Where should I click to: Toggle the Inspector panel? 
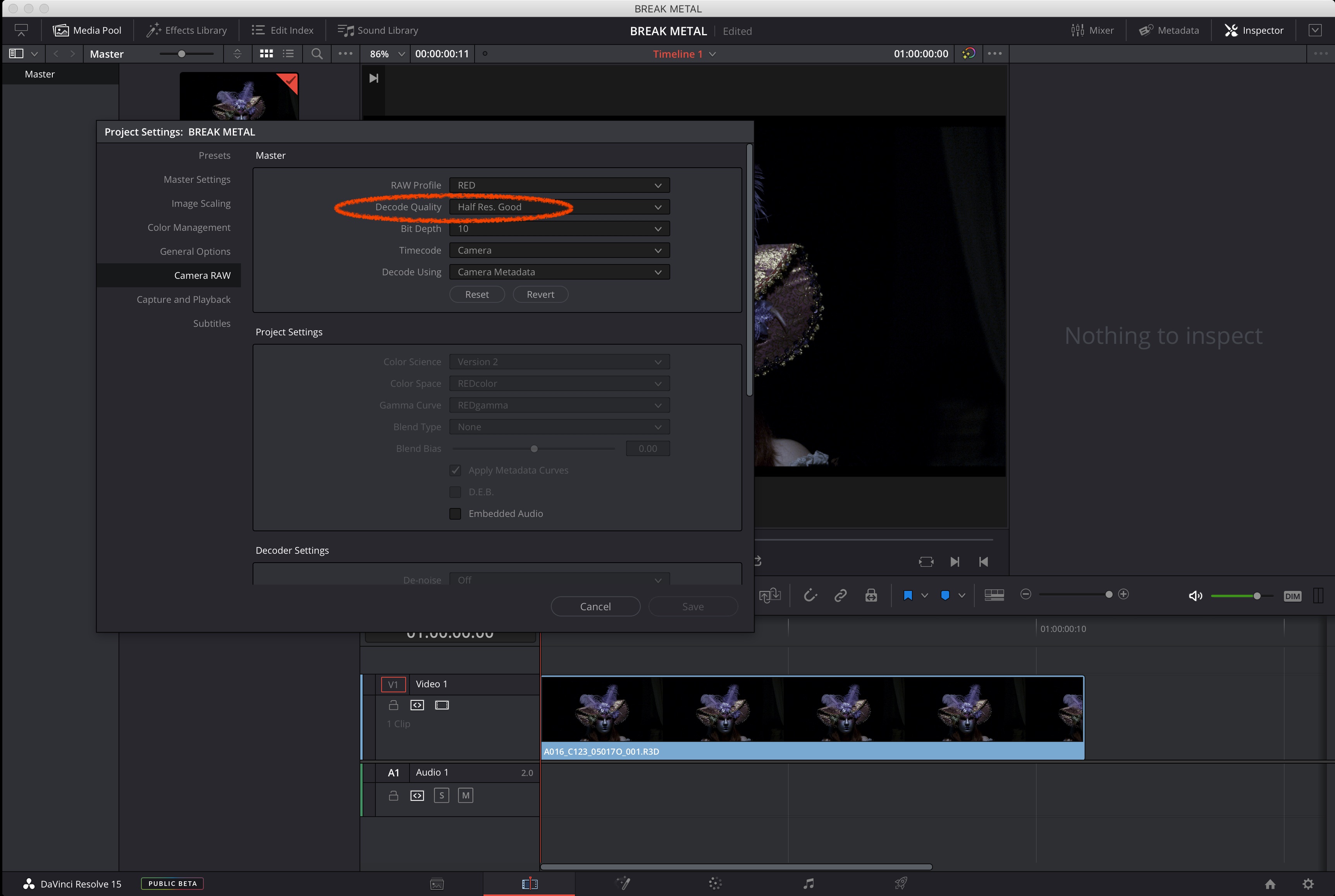[1254, 30]
